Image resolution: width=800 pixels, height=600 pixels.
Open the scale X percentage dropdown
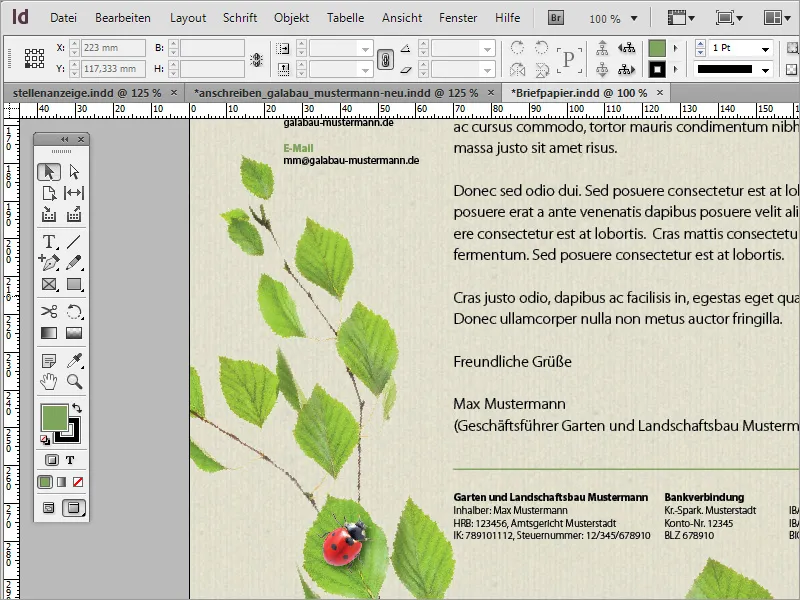pyautogui.click(x=365, y=49)
